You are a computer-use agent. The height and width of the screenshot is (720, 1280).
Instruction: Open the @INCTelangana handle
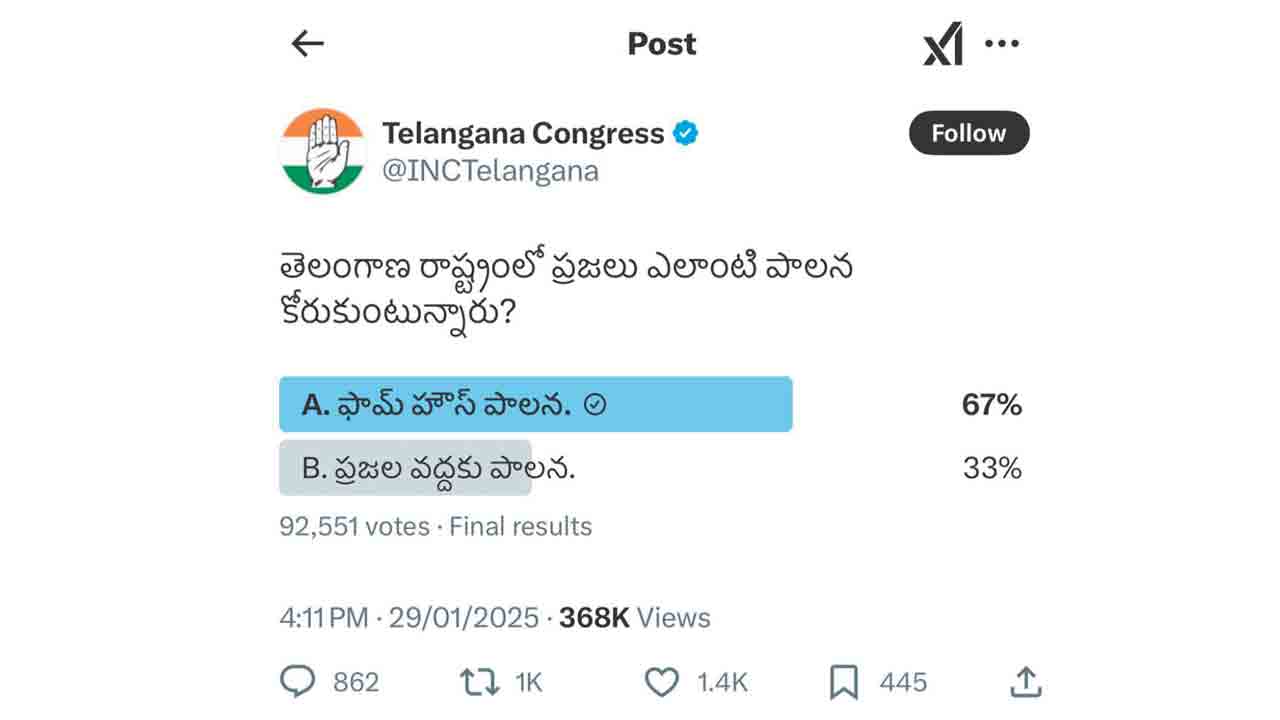coord(490,171)
